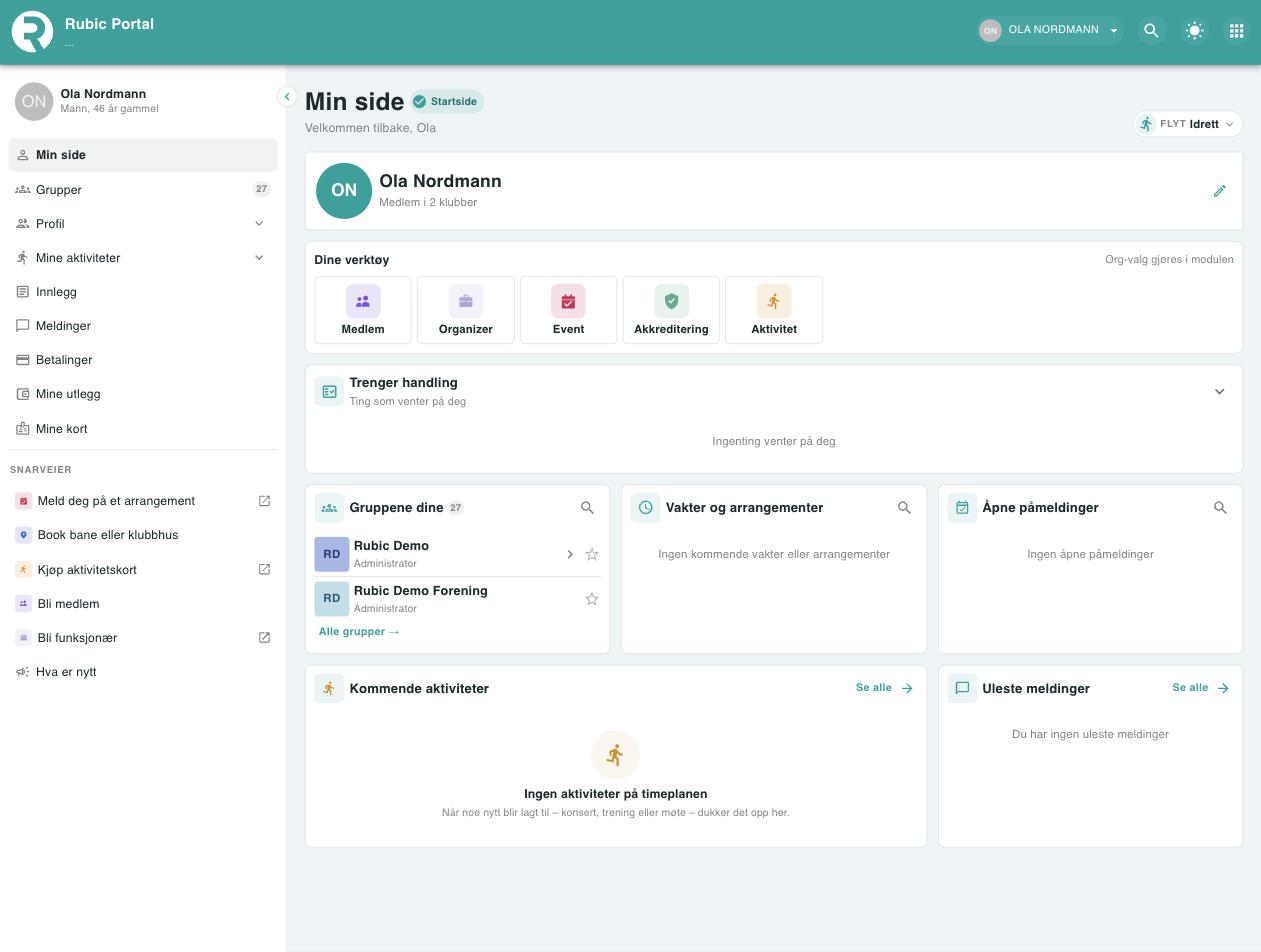Open the search magnifier in the top bar

[x=1151, y=31]
